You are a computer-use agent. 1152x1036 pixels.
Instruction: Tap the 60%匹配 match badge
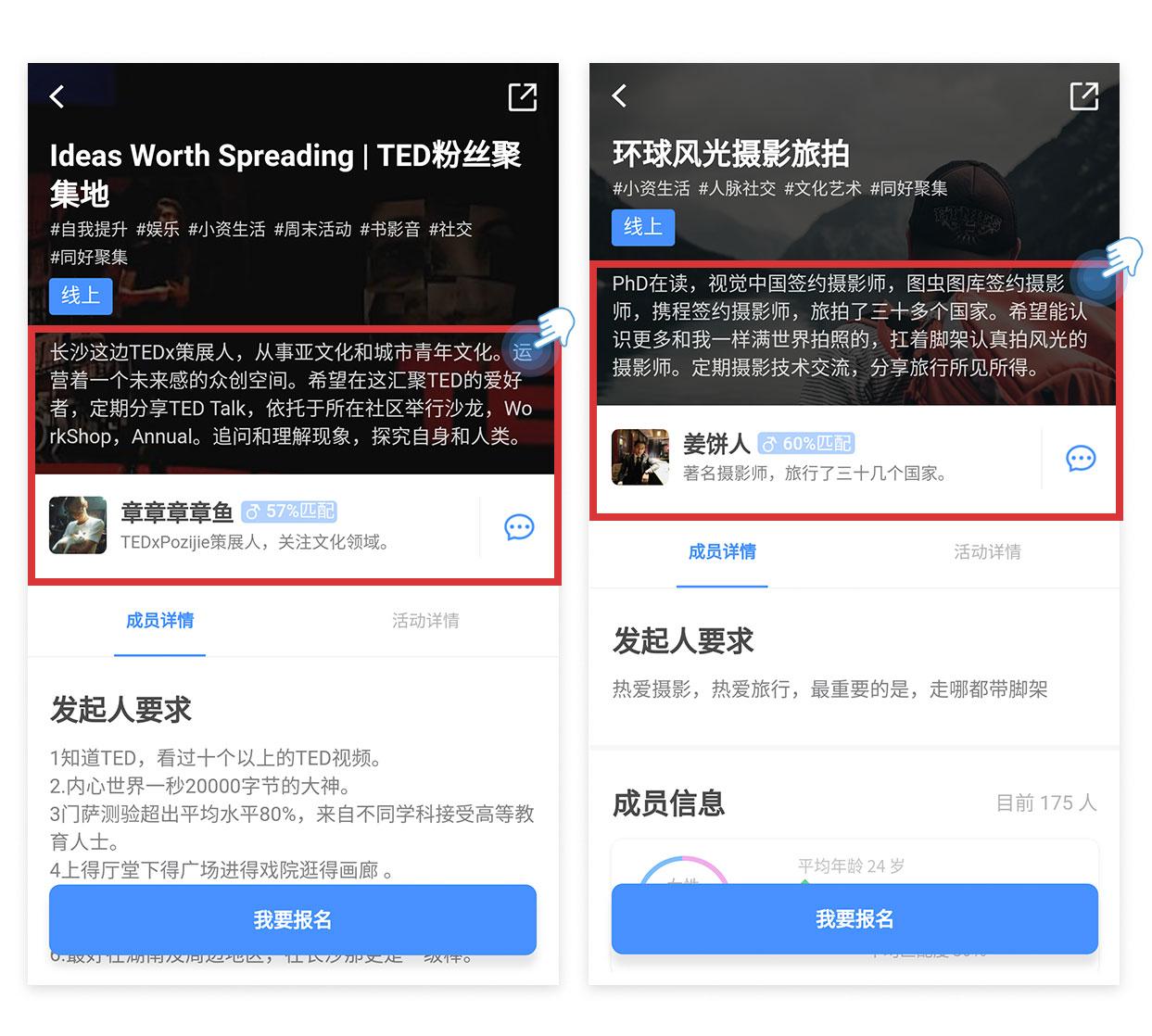[805, 444]
